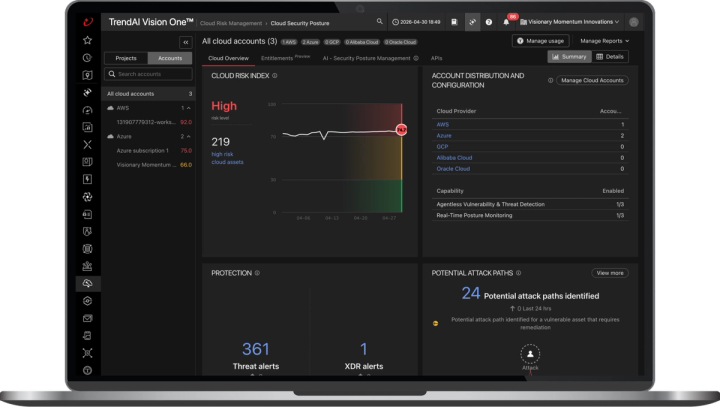This screenshot has width=720, height=407.
Task: Open the APIs tab
Action: click(x=436, y=58)
